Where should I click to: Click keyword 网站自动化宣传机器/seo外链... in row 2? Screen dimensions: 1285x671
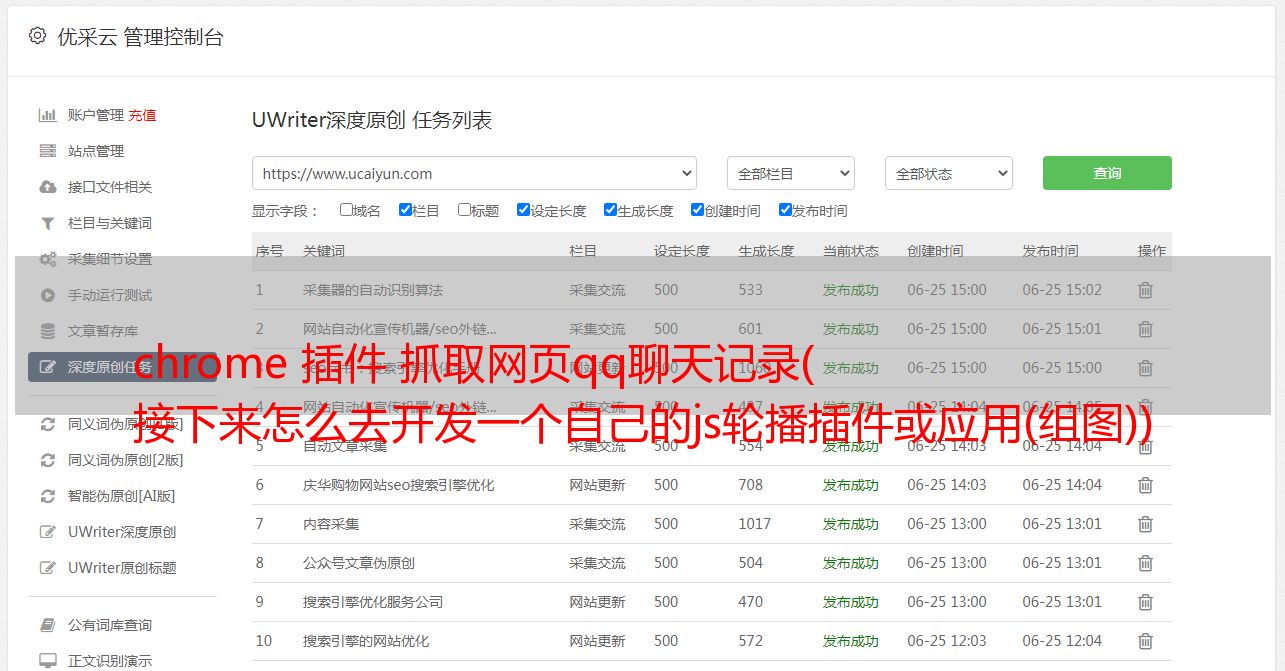point(400,329)
